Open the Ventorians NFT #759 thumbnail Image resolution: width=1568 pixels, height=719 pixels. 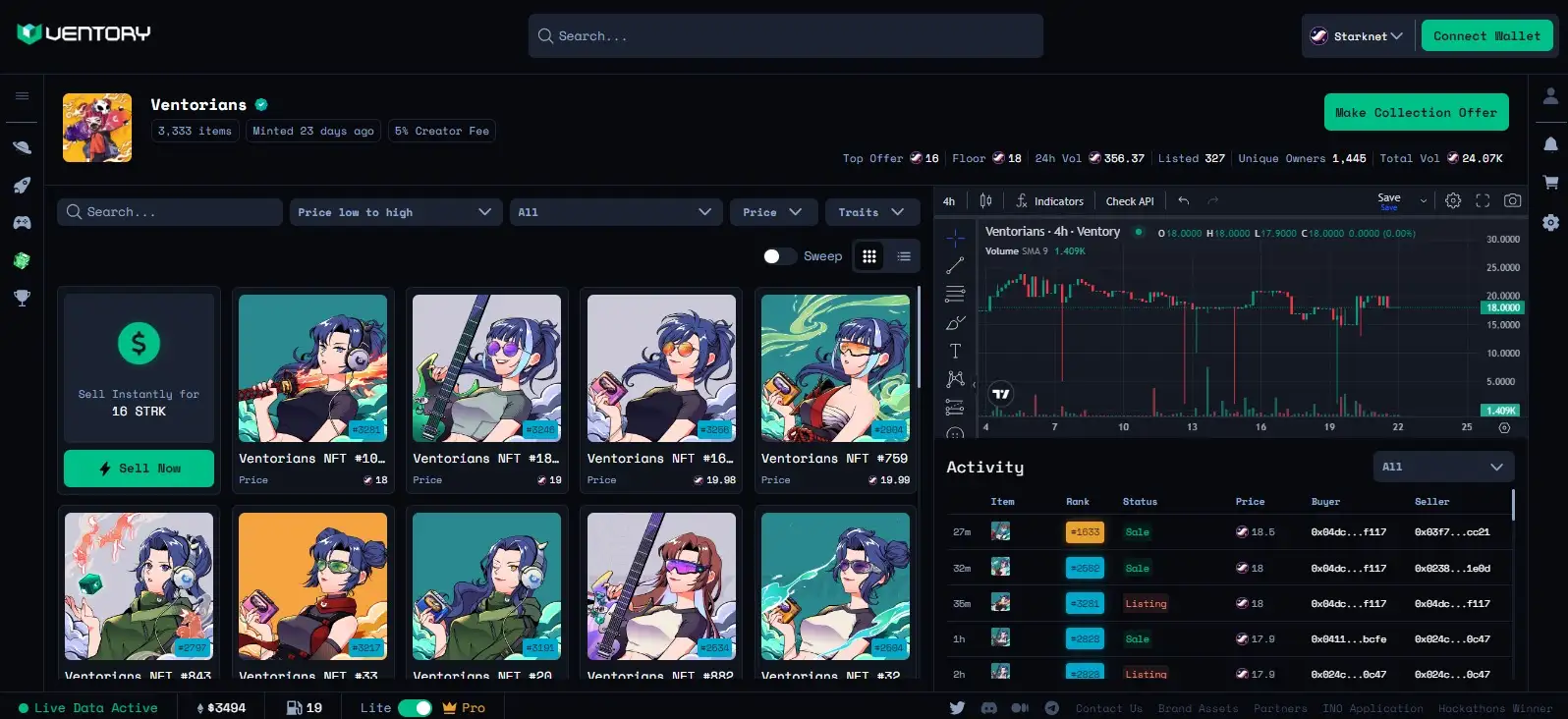coord(835,368)
